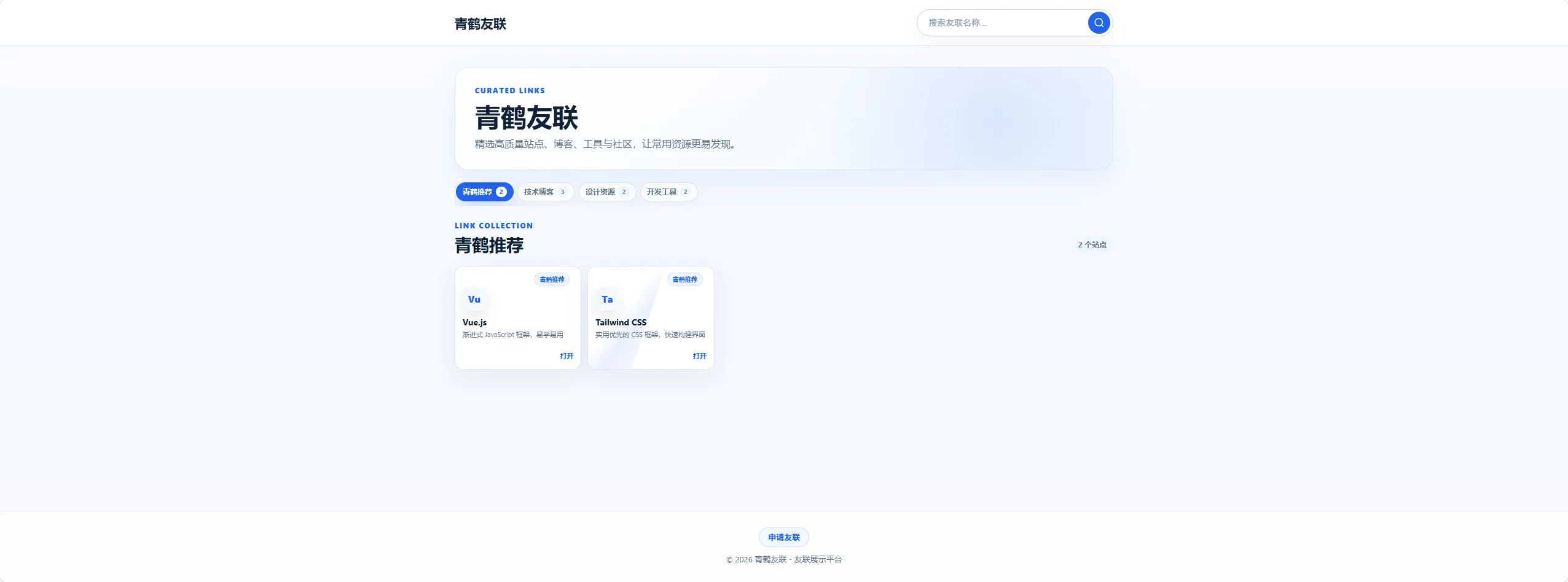Switch to the 技术博客 tab
The width and height of the screenshot is (1568, 582).
point(546,192)
